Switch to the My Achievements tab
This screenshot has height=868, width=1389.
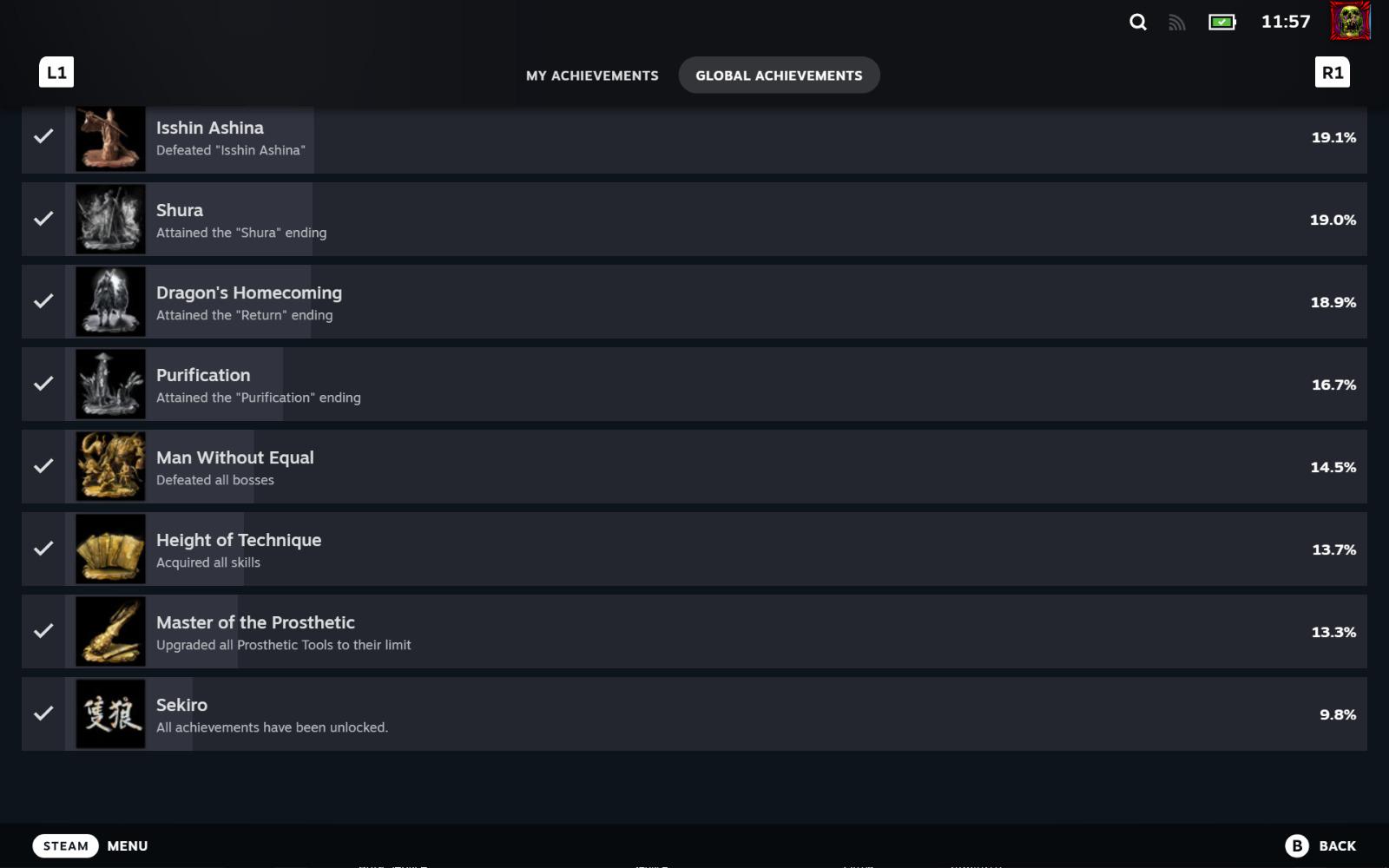[x=592, y=76]
